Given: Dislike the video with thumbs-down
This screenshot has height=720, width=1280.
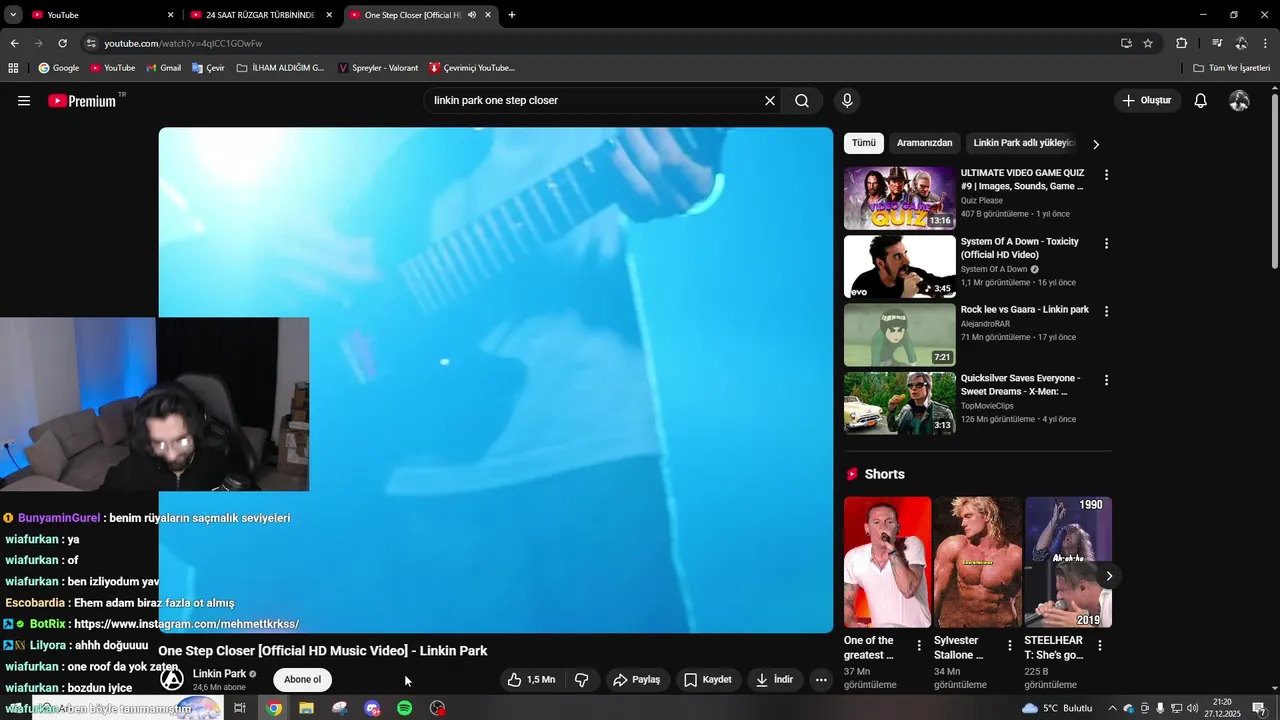Looking at the screenshot, I should coord(581,680).
